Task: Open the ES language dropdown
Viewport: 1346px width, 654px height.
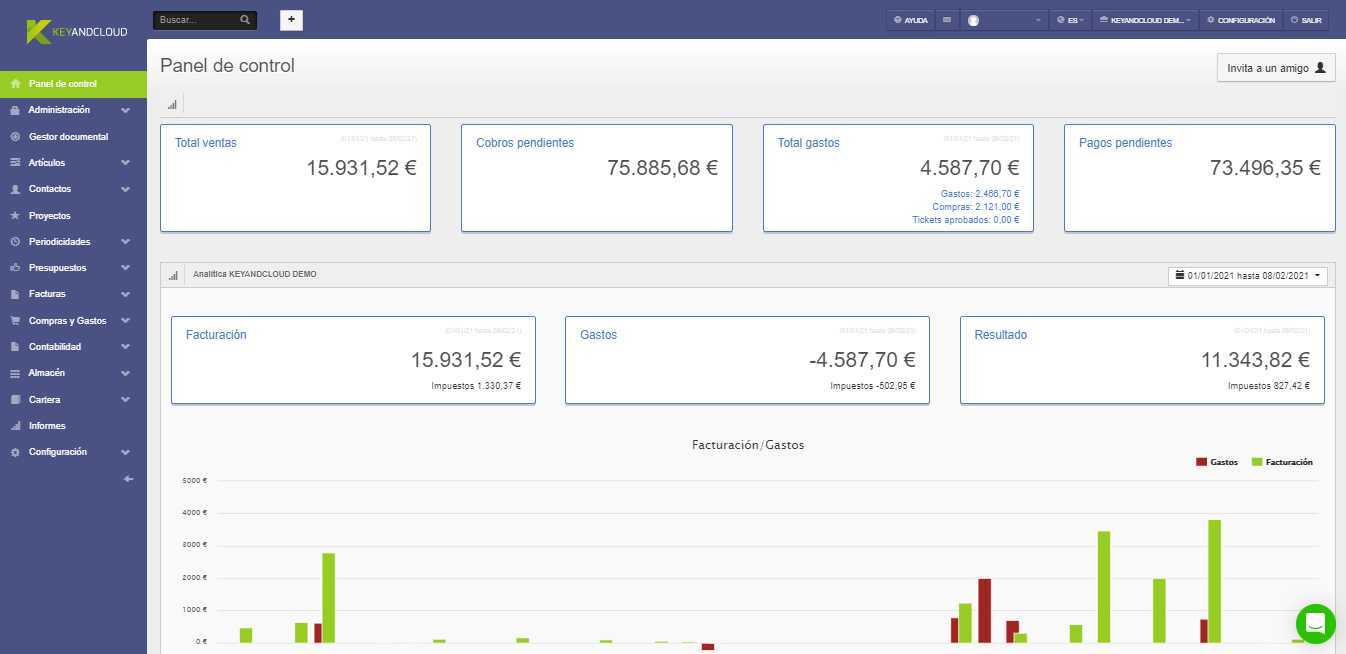Action: pyautogui.click(x=1070, y=20)
